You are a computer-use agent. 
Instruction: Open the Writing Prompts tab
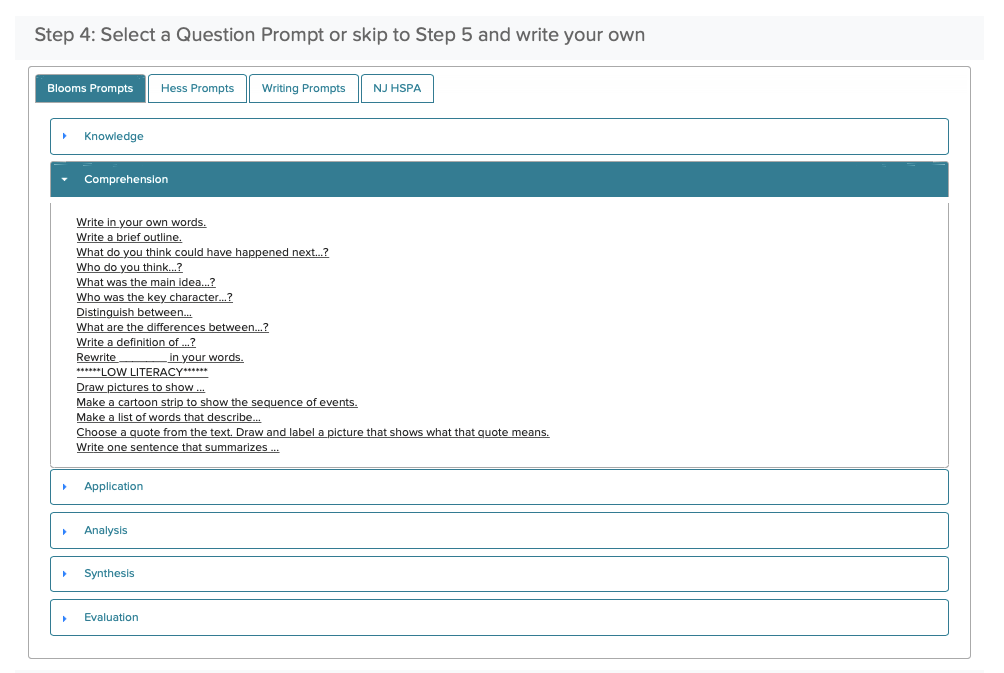click(303, 88)
